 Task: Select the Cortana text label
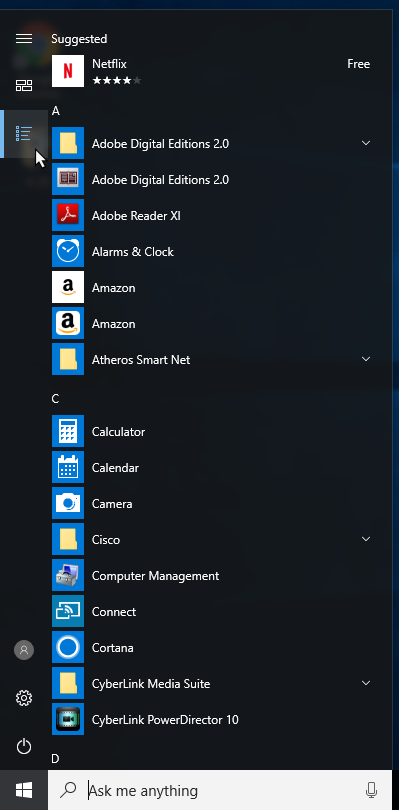coord(113,648)
